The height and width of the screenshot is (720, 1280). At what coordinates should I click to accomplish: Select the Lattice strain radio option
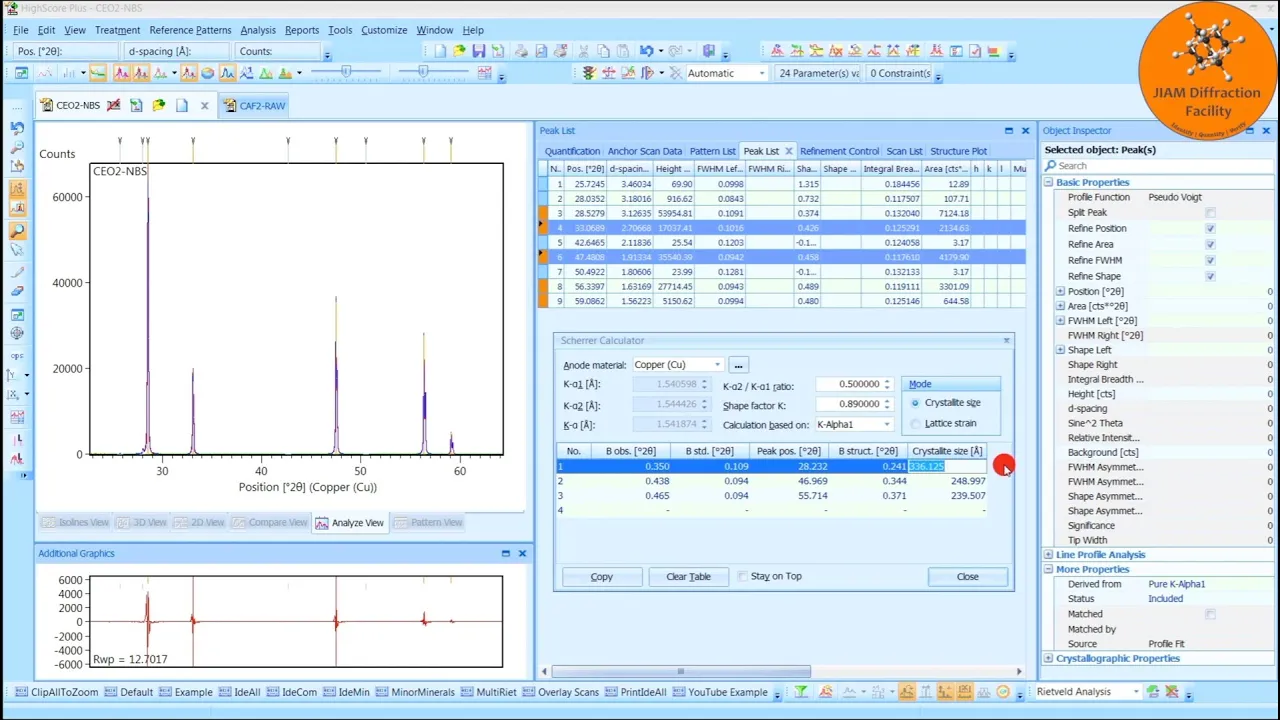[915, 424]
